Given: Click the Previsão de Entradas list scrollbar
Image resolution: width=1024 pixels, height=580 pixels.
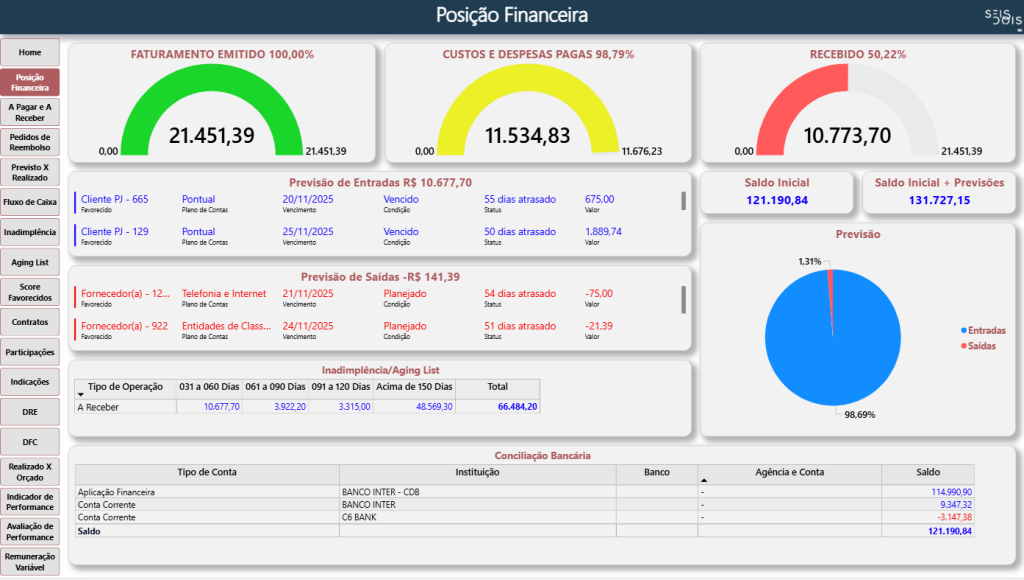Looking at the screenshot, I should click(x=684, y=201).
